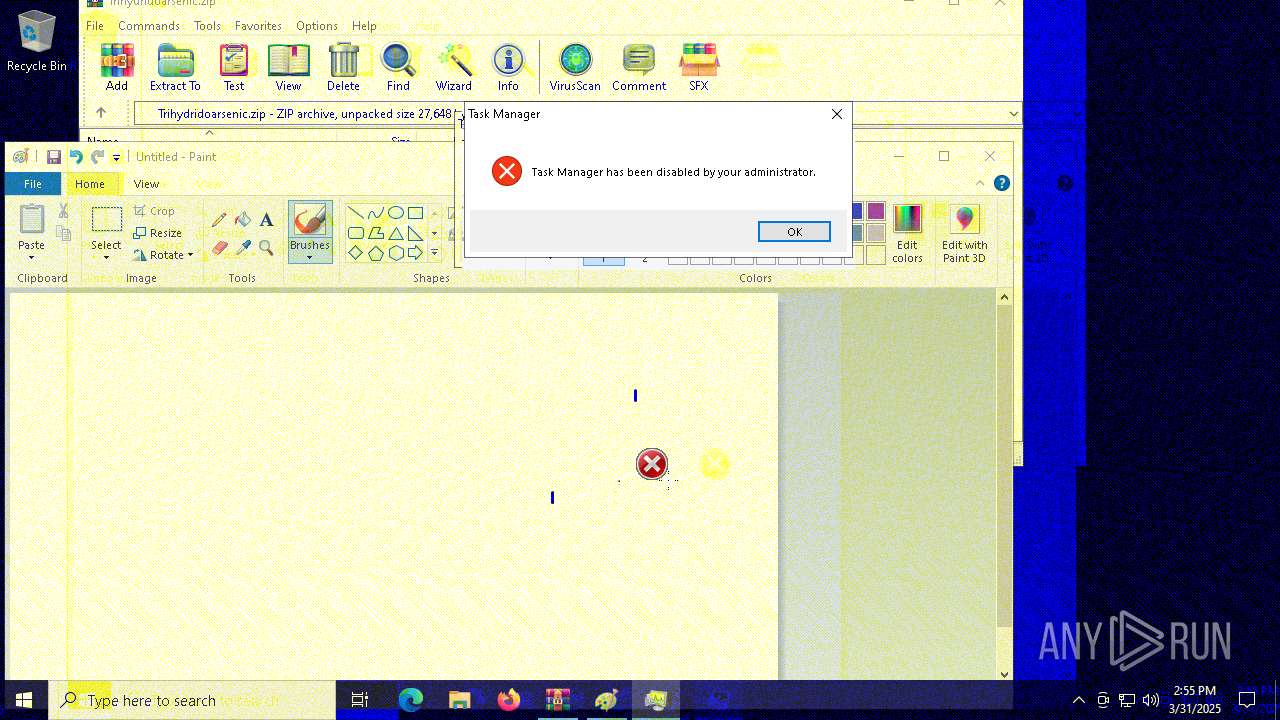Click Test icon in WinRAR toolbar
Viewport: 1280px width, 720px height.
click(x=234, y=67)
